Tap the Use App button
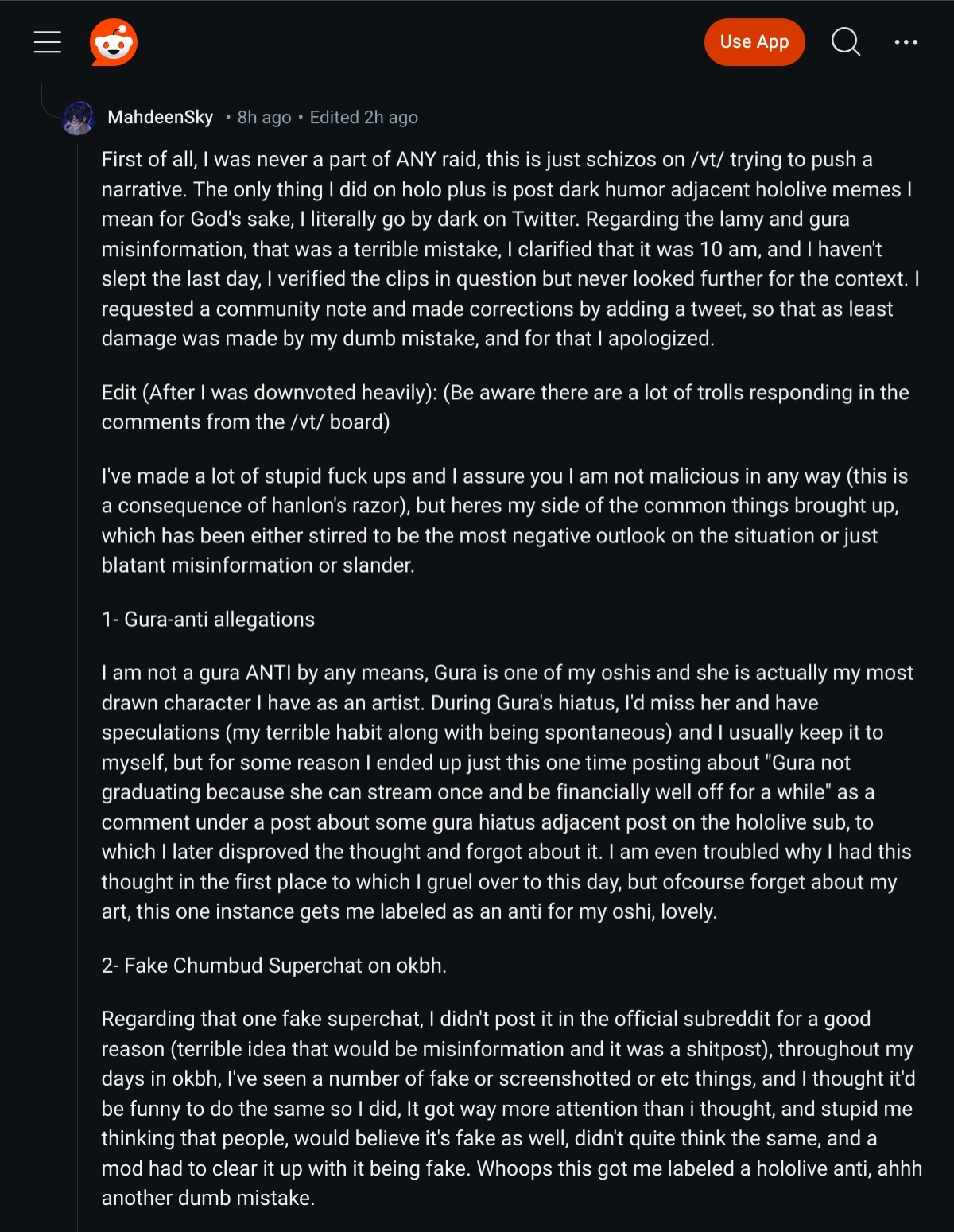954x1232 pixels. coord(754,42)
